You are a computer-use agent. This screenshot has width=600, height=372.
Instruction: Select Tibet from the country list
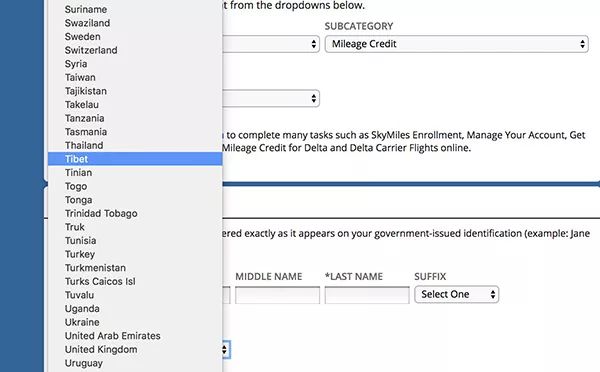[135, 159]
